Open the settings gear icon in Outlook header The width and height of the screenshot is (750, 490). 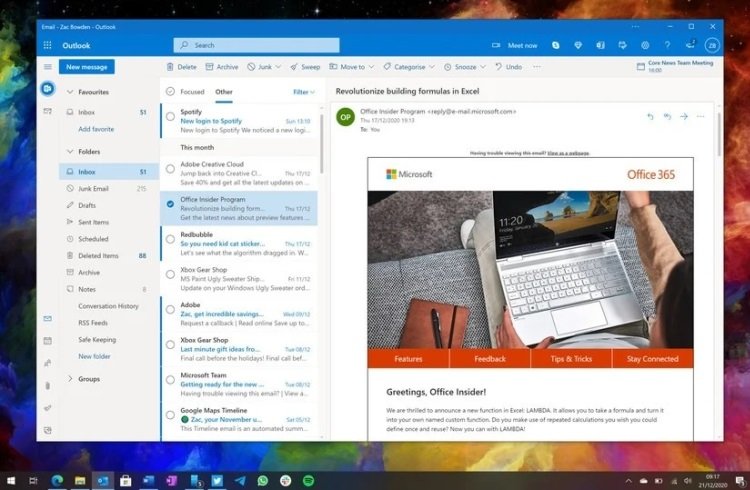(645, 45)
